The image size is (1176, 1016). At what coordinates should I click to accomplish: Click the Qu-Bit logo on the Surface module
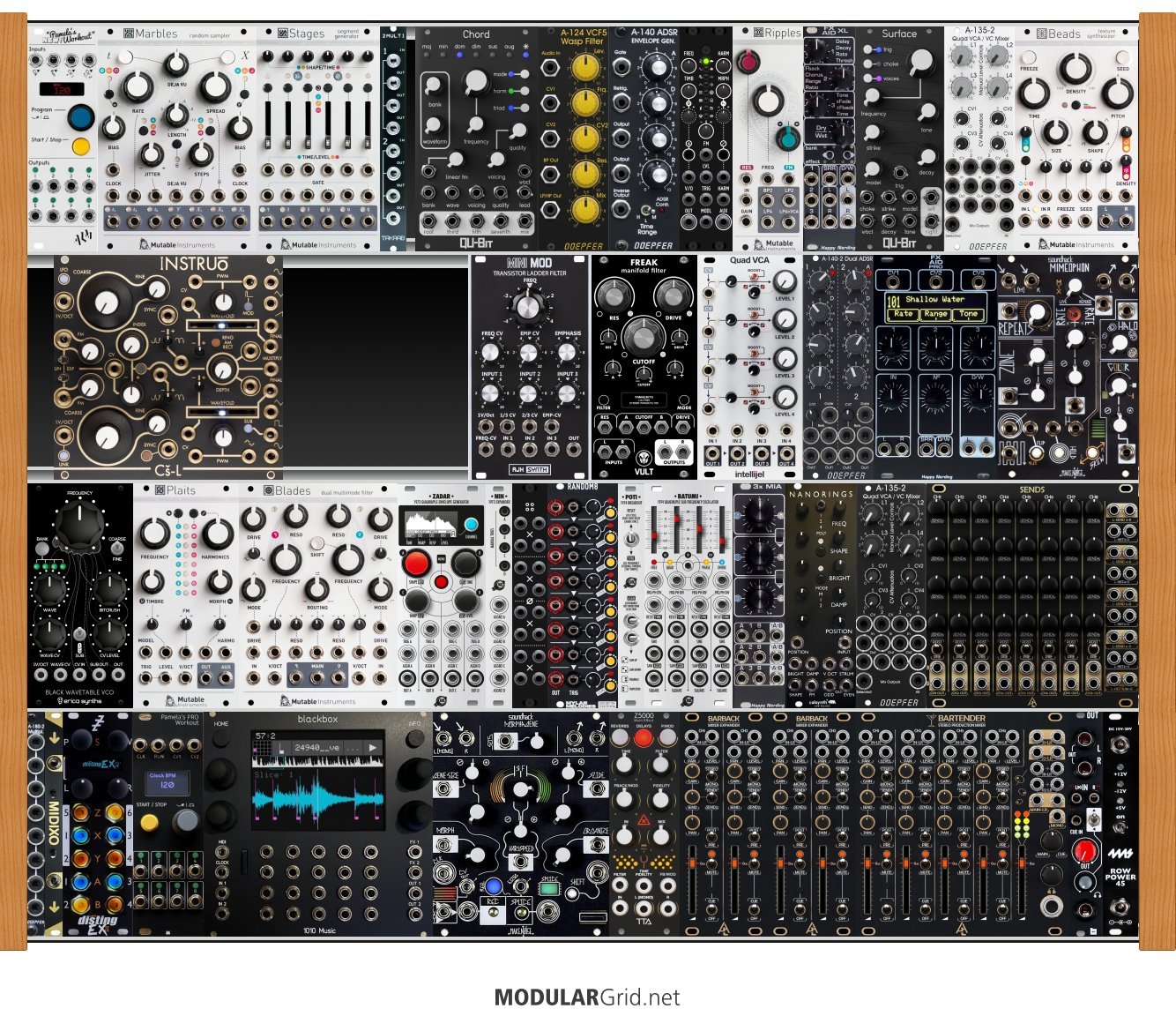899,243
